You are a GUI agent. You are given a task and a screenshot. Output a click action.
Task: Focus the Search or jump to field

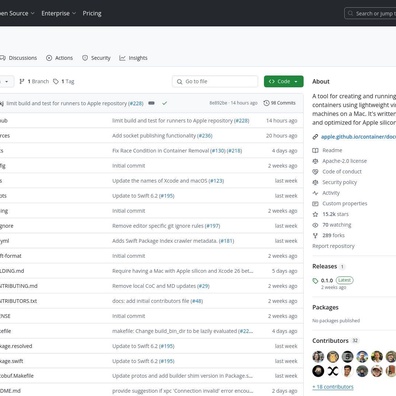(x=370, y=14)
